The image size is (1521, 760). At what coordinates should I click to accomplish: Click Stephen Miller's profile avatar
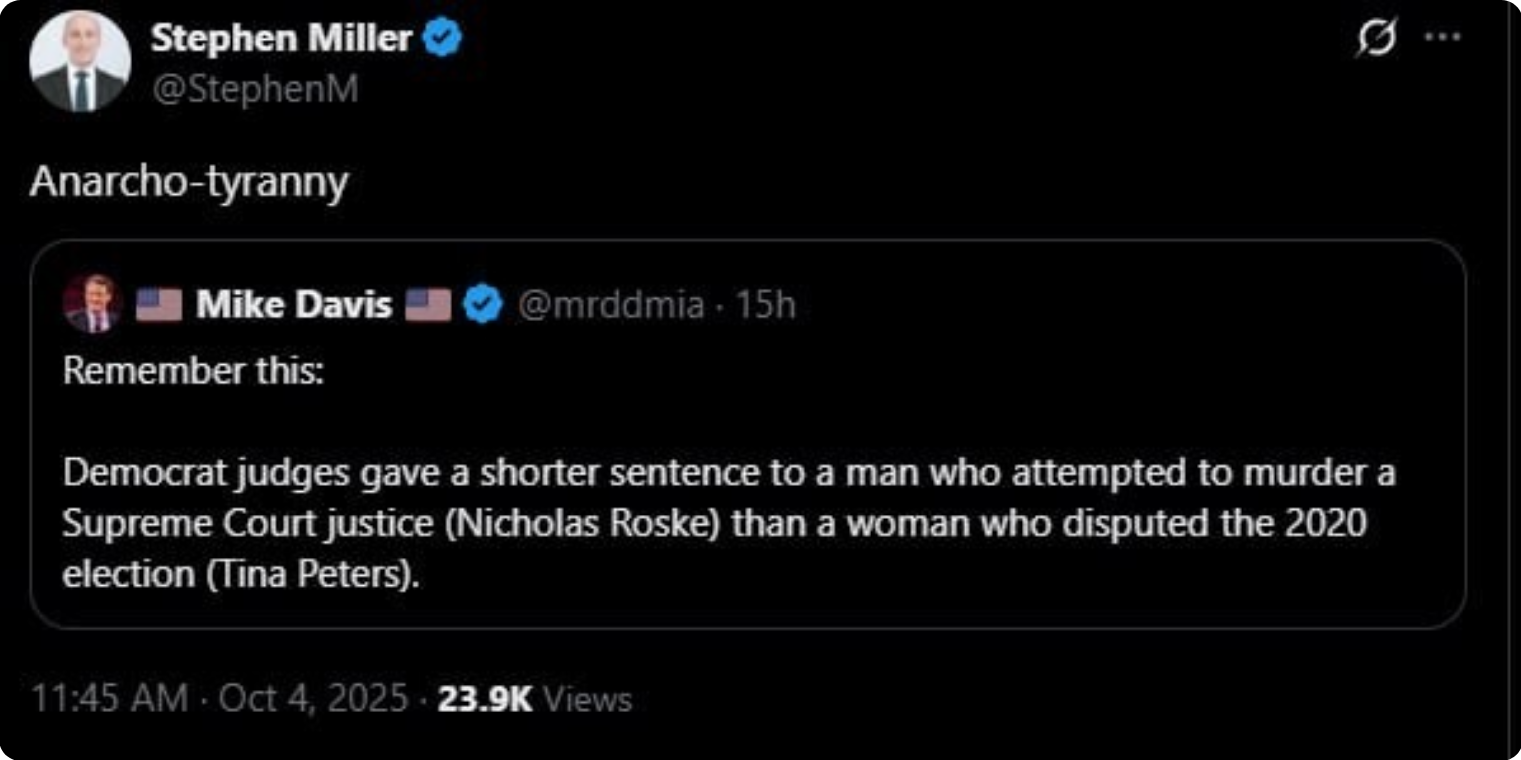[80, 61]
